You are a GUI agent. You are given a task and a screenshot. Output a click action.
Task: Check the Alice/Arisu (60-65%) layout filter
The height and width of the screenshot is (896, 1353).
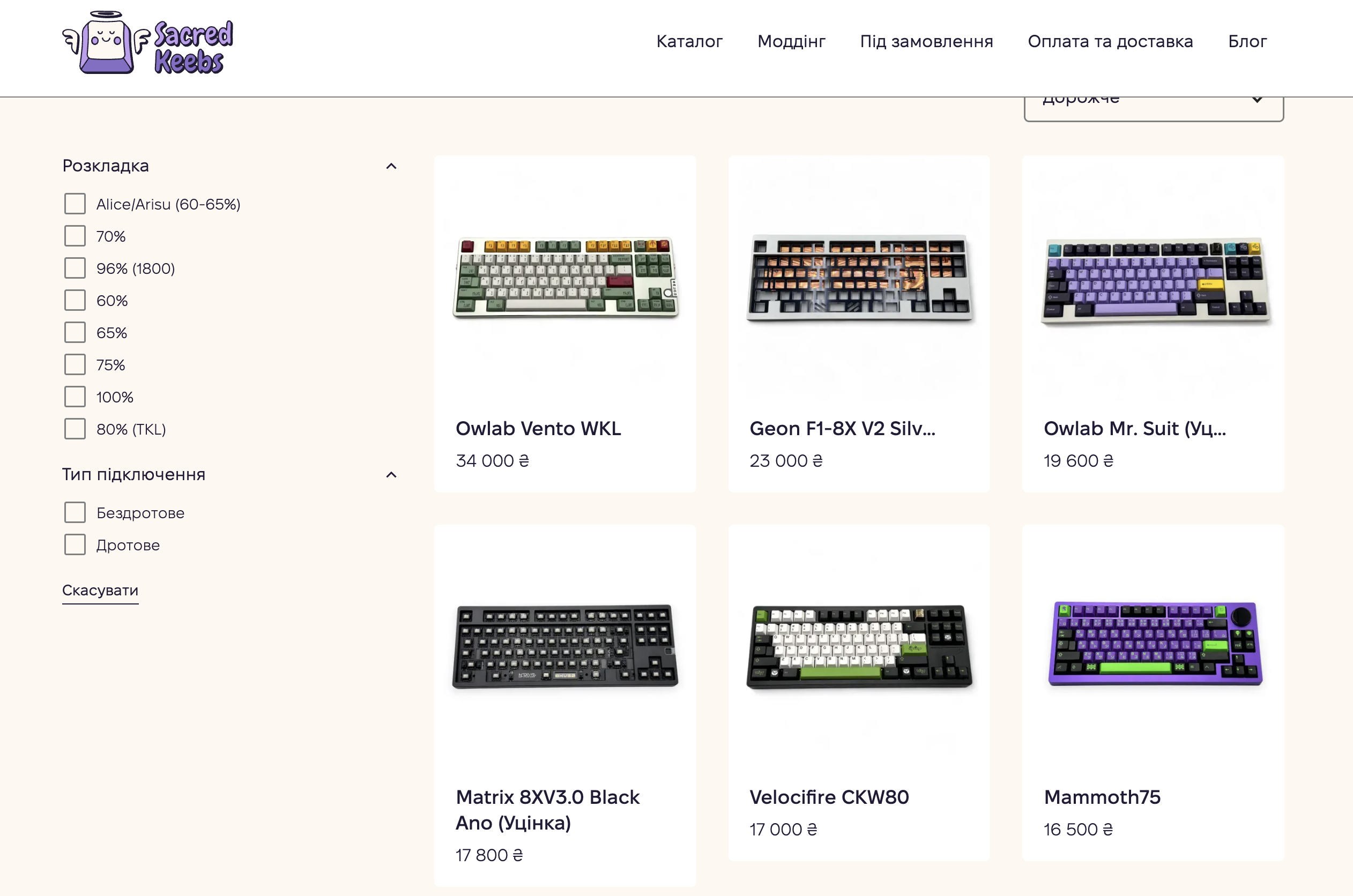pos(75,204)
